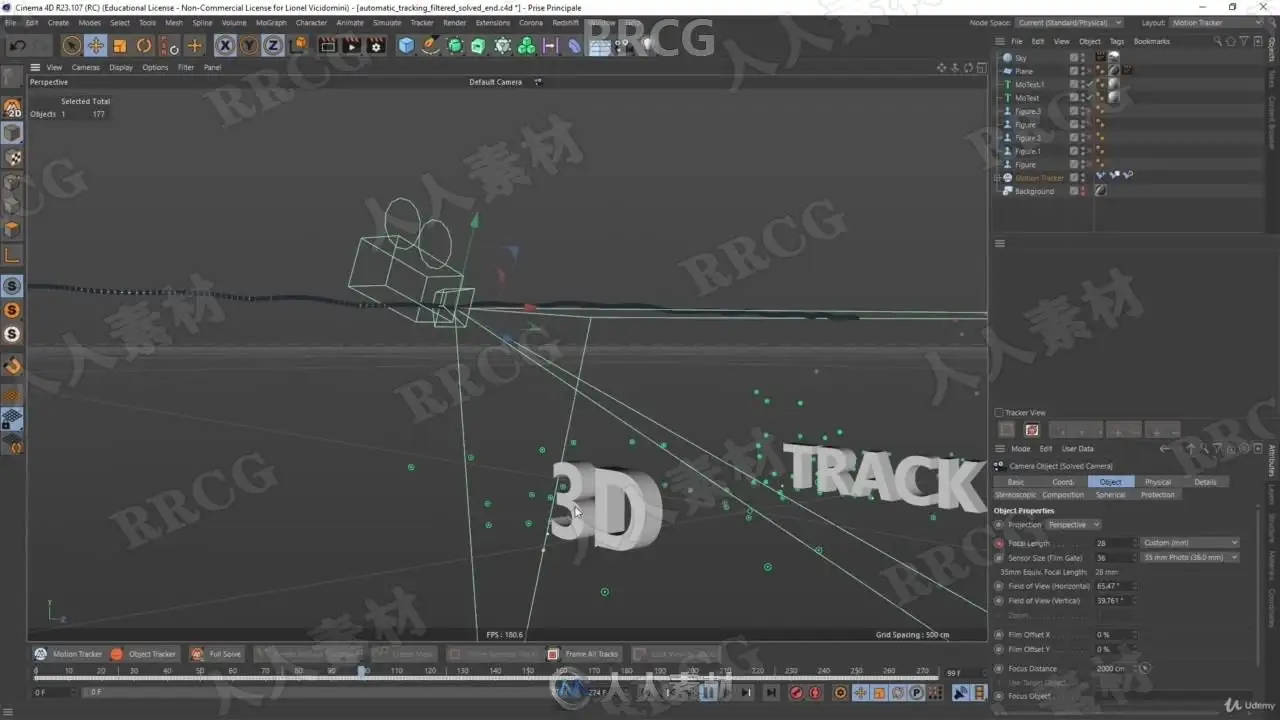Click frame 200 on timeline ruler
This screenshot has width=1280, height=720.
(x=691, y=671)
